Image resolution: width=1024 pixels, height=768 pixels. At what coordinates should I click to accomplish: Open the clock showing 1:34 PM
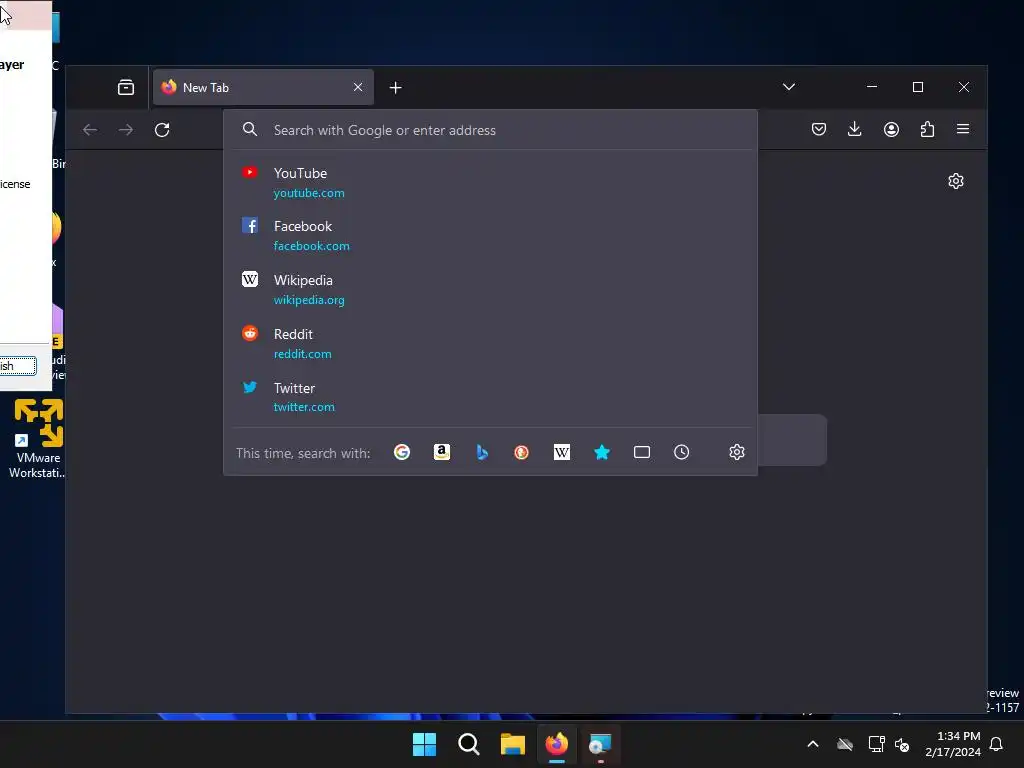(953, 744)
